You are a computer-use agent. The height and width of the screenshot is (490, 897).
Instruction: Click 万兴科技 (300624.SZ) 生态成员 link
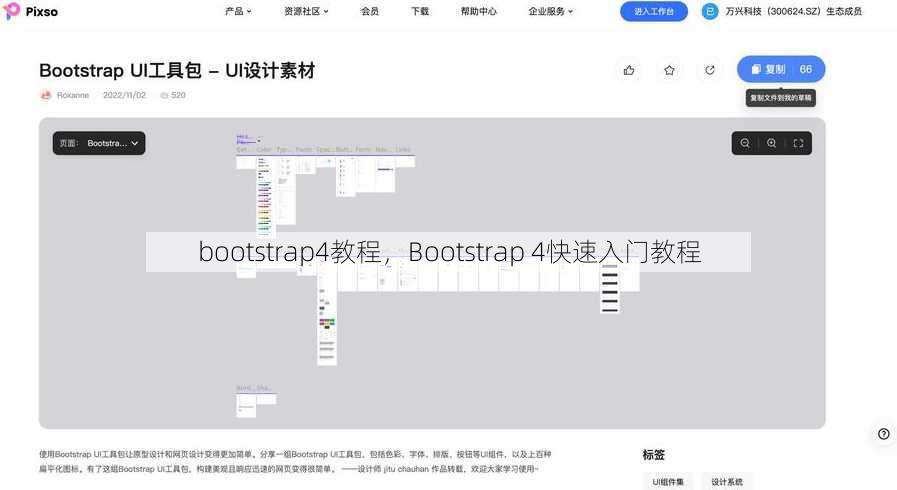[x=793, y=11]
